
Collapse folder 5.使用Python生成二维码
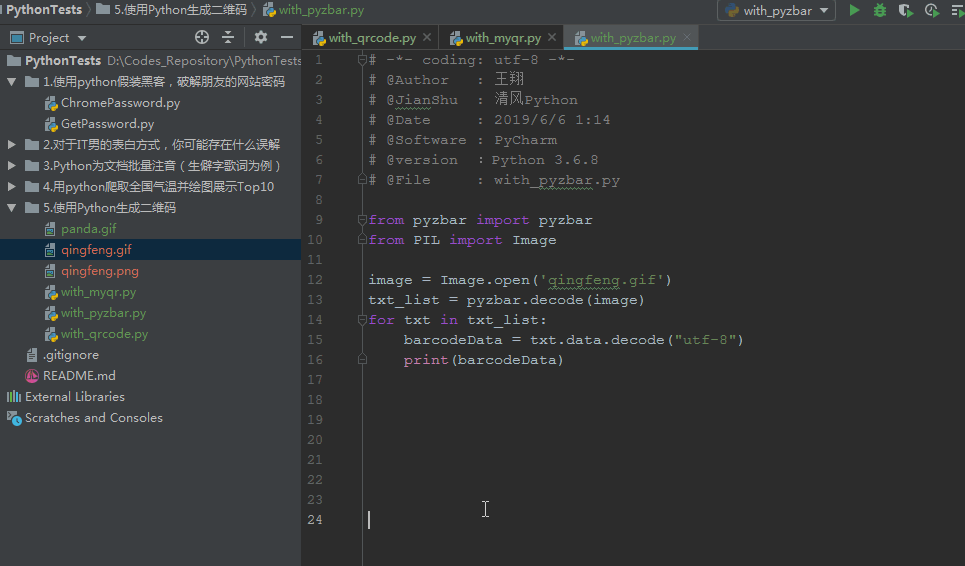(12, 207)
